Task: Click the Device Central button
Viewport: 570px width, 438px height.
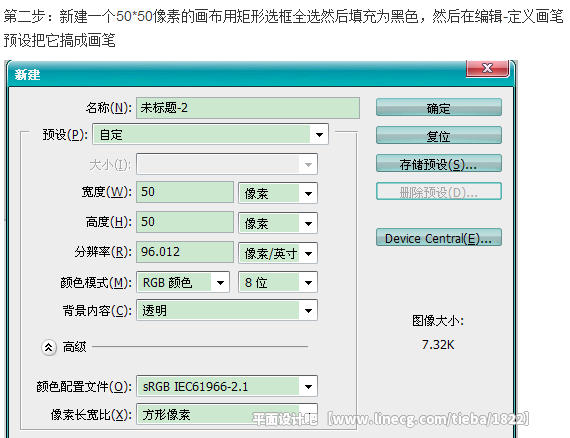Action: tap(439, 238)
